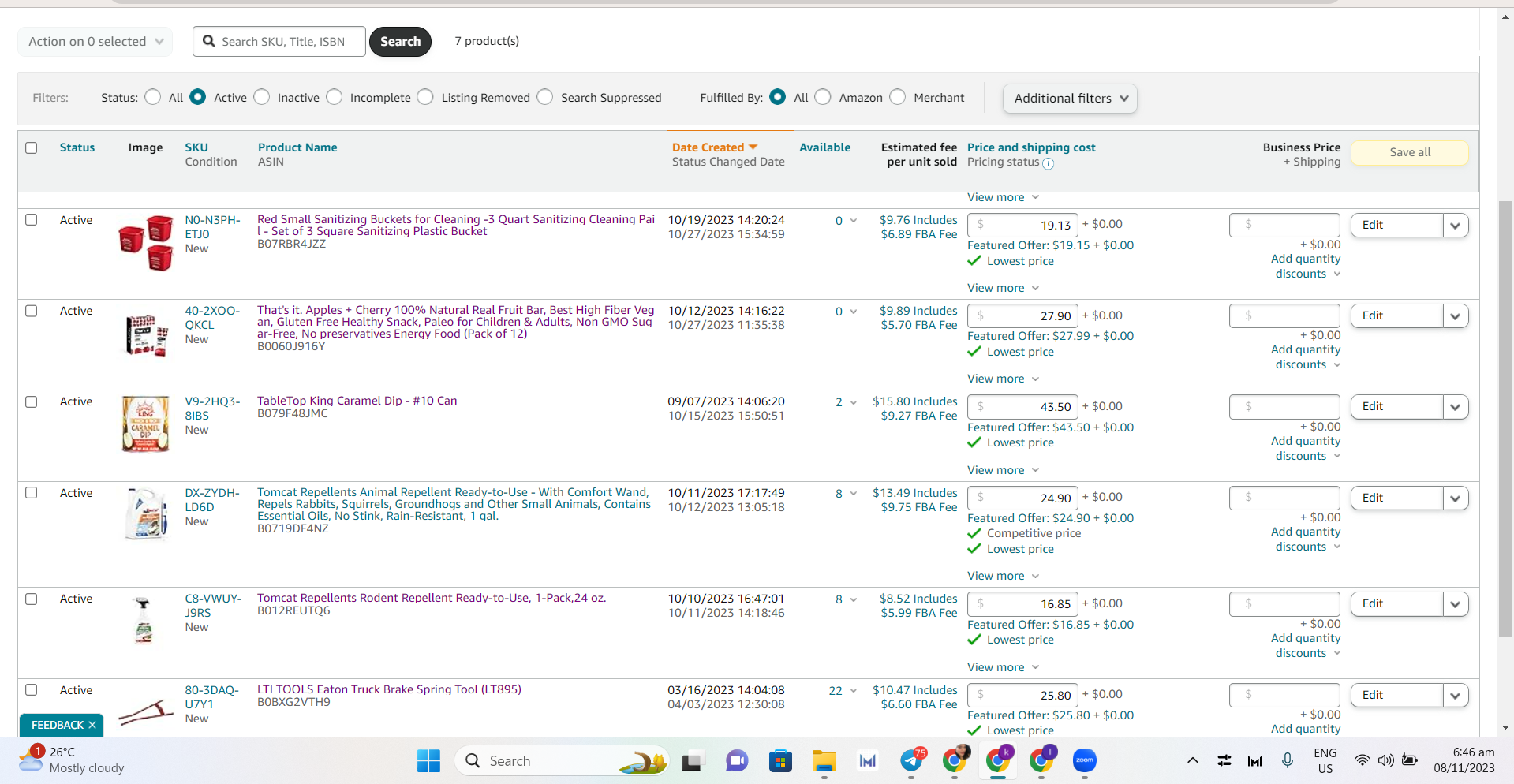Open File Explorer from the taskbar
The height and width of the screenshot is (784, 1514).
(824, 761)
